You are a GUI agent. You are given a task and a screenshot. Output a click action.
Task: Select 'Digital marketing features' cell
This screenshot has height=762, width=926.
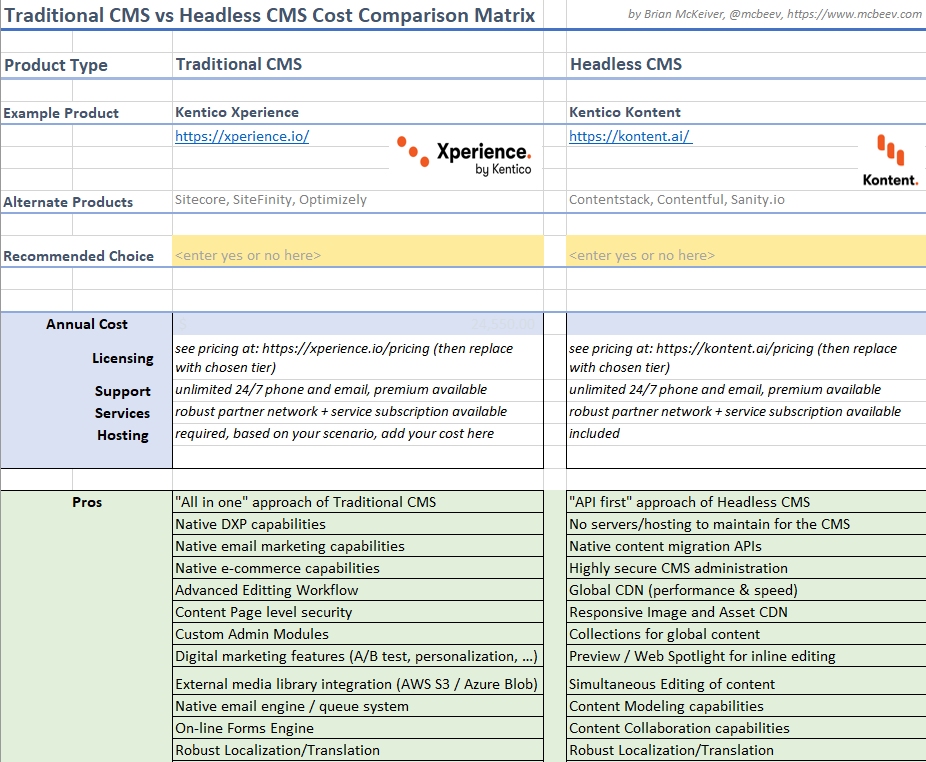pyautogui.click(x=358, y=656)
